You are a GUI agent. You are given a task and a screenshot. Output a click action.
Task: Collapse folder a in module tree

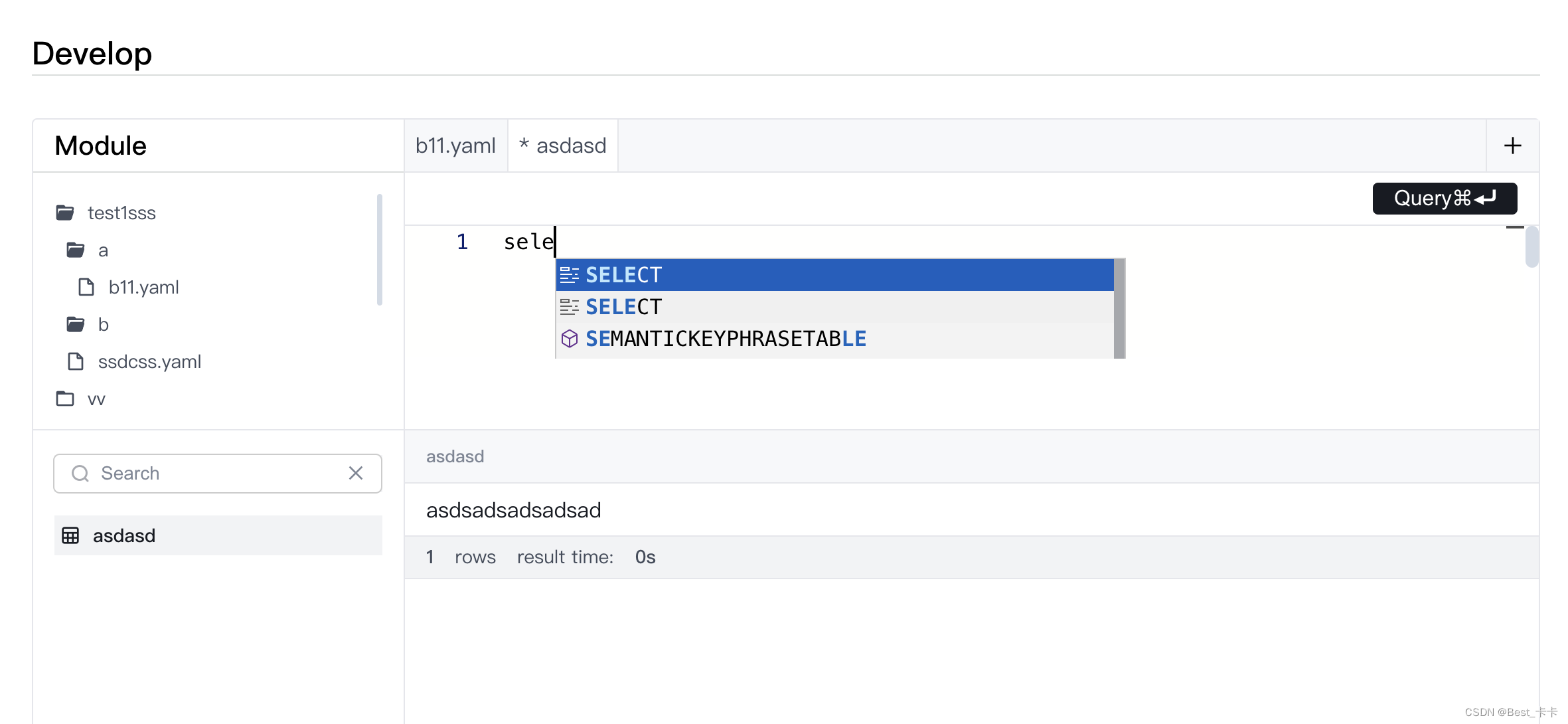click(x=76, y=250)
